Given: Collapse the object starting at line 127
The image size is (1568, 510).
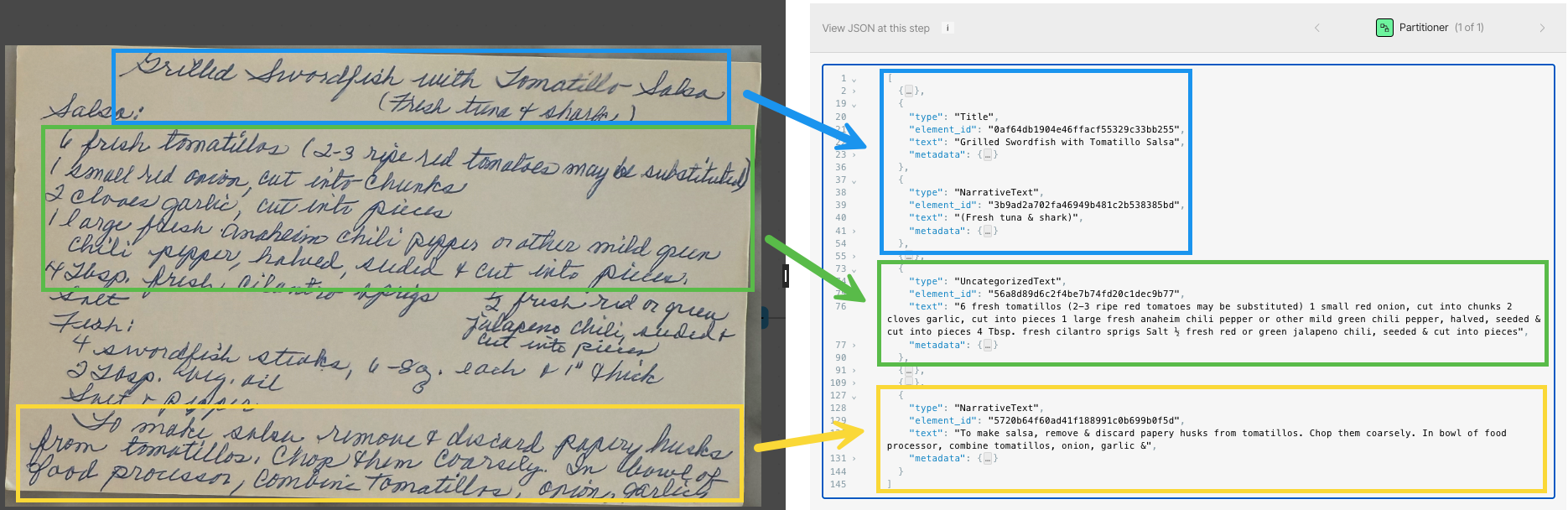Looking at the screenshot, I should click(854, 396).
